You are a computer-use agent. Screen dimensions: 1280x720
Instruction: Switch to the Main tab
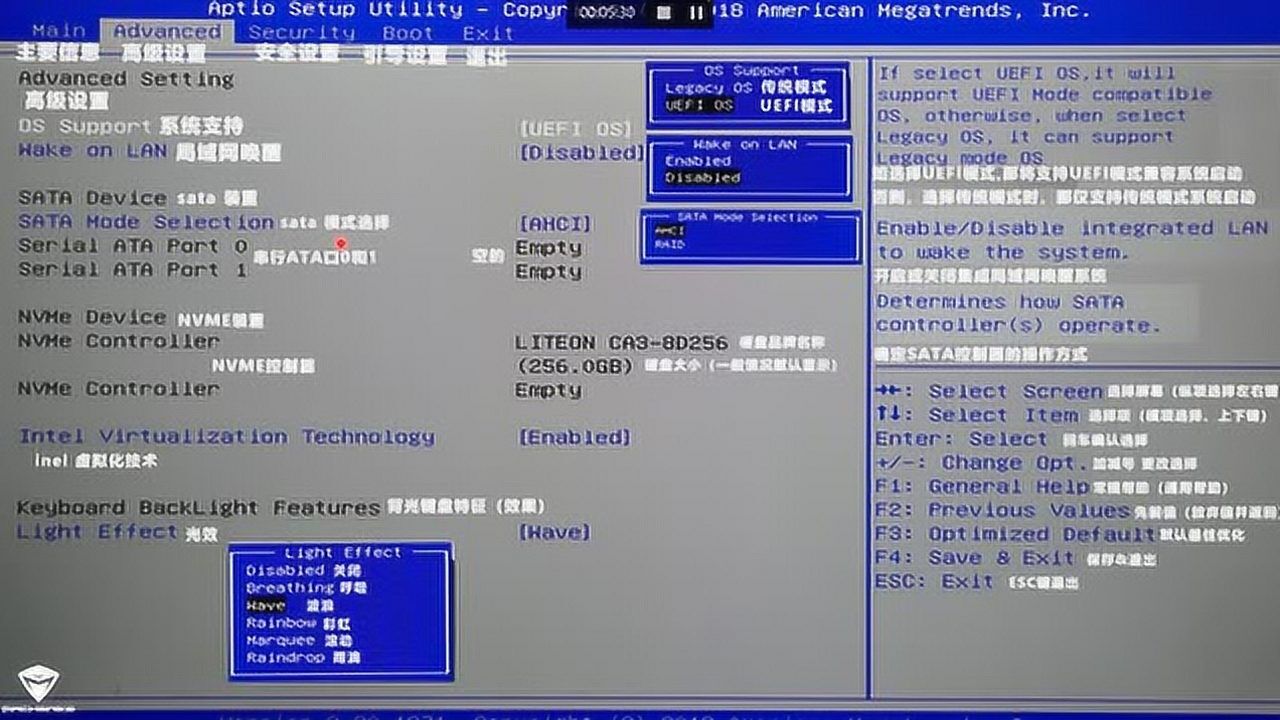[x=57, y=31]
